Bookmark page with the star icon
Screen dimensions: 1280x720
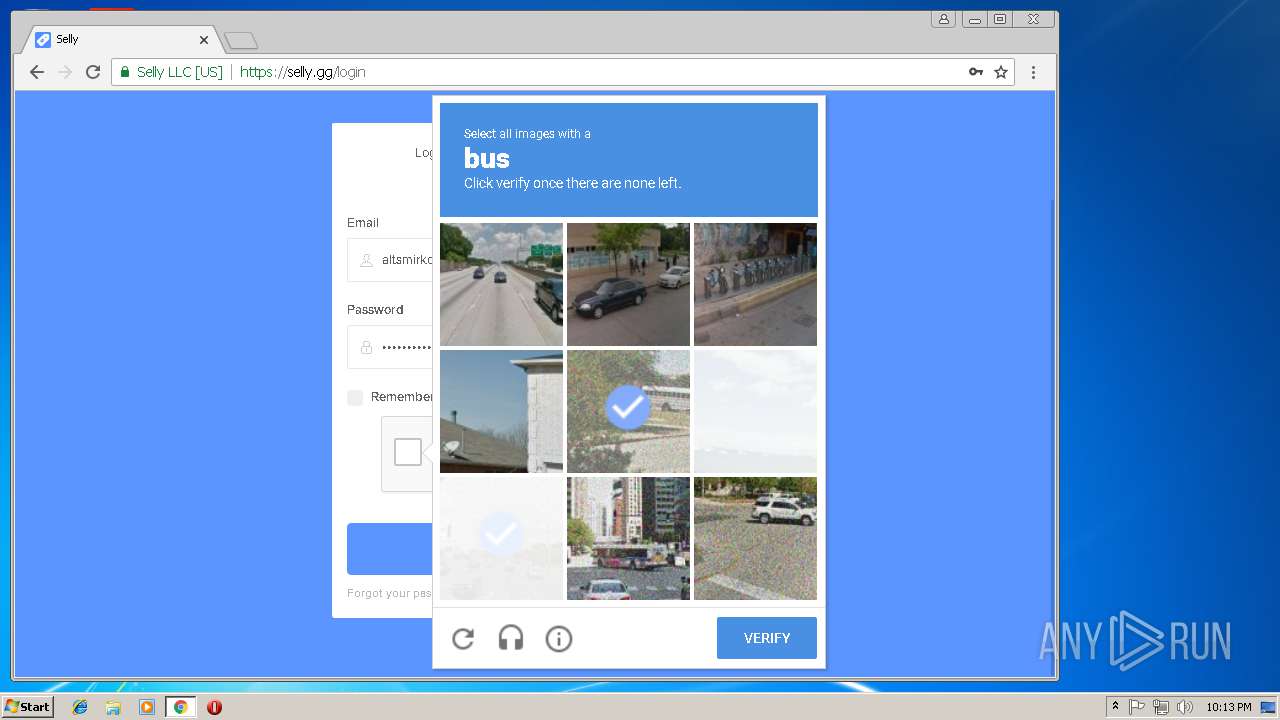(x=1001, y=72)
